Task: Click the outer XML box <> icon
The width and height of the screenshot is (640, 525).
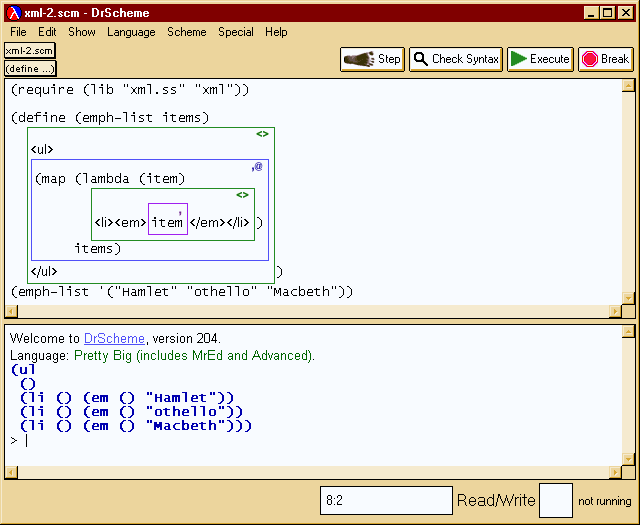Action: (262, 134)
